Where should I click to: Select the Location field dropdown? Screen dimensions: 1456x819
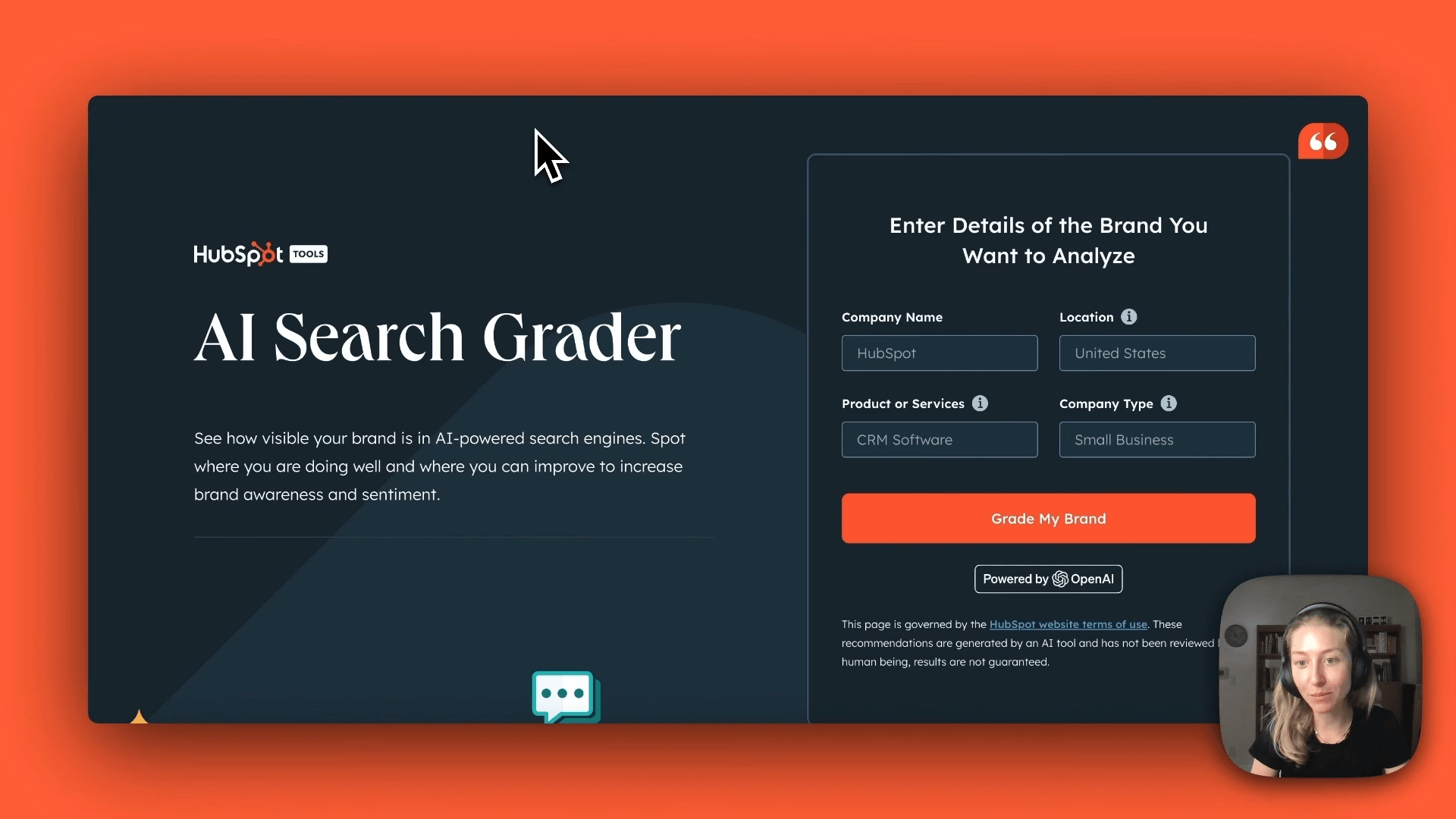click(1157, 352)
